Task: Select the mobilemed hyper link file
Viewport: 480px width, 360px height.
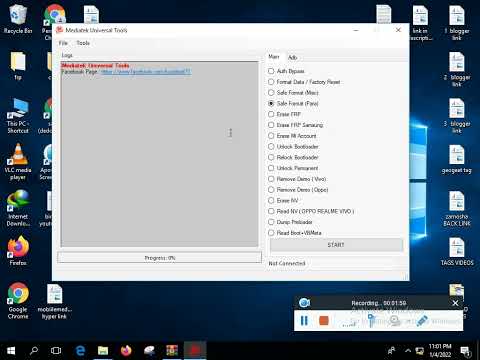Action: click(54, 302)
